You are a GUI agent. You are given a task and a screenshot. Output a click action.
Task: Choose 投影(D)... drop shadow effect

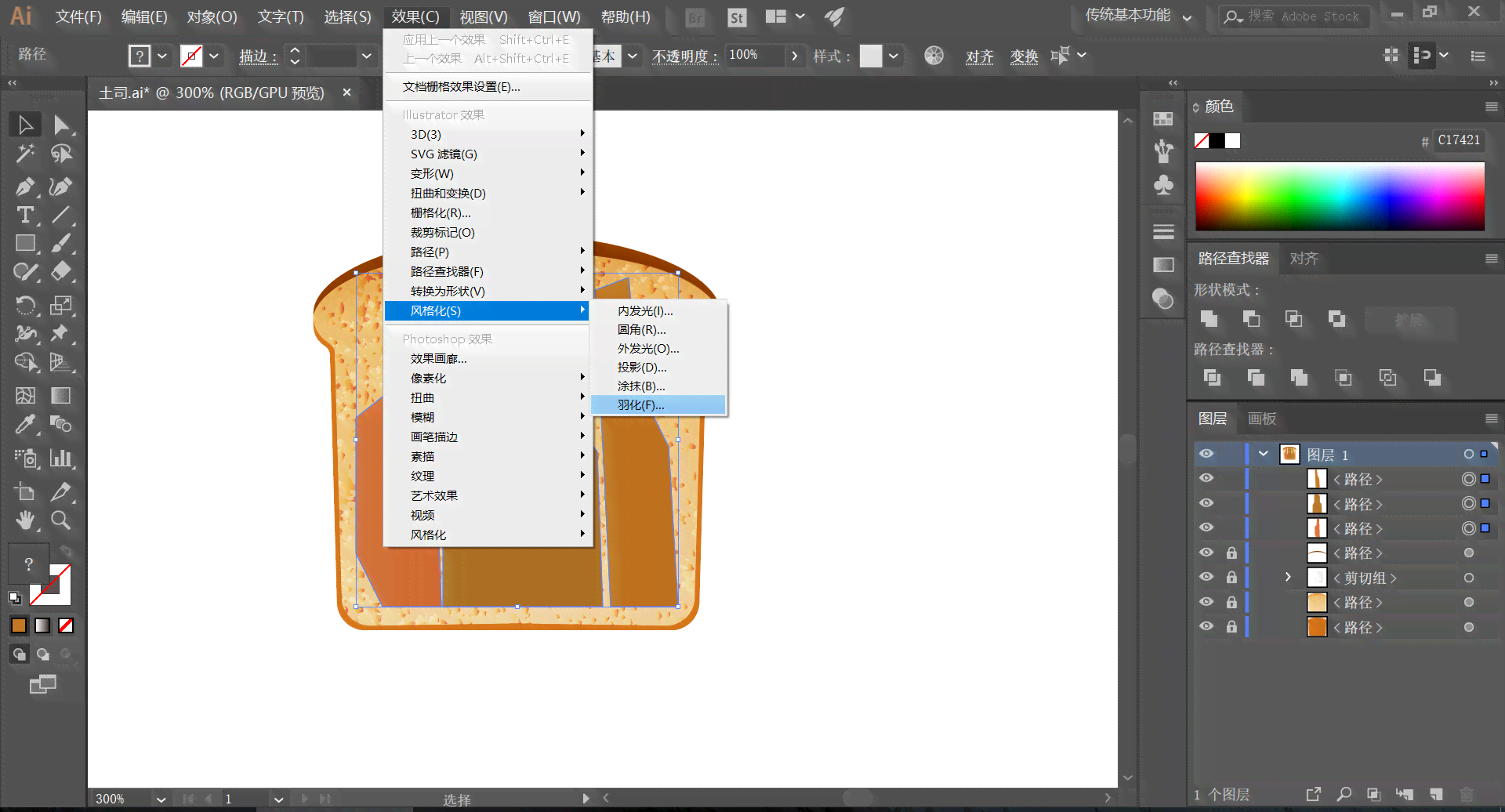click(x=658, y=368)
